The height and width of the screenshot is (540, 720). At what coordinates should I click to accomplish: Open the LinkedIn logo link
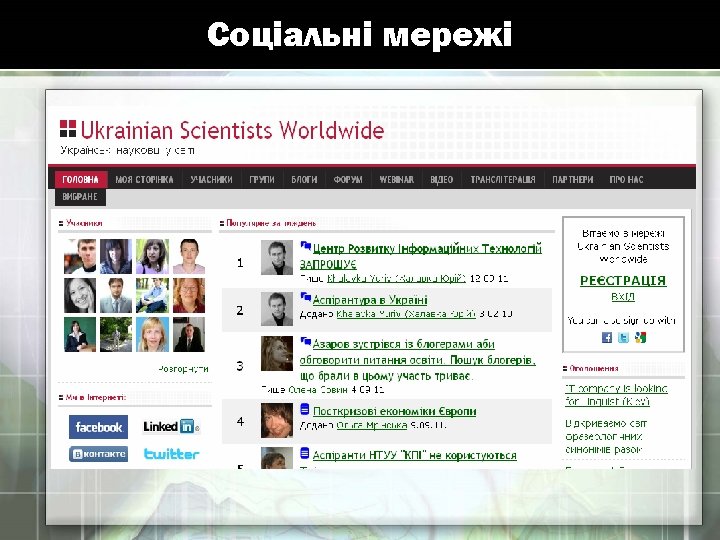click(171, 427)
